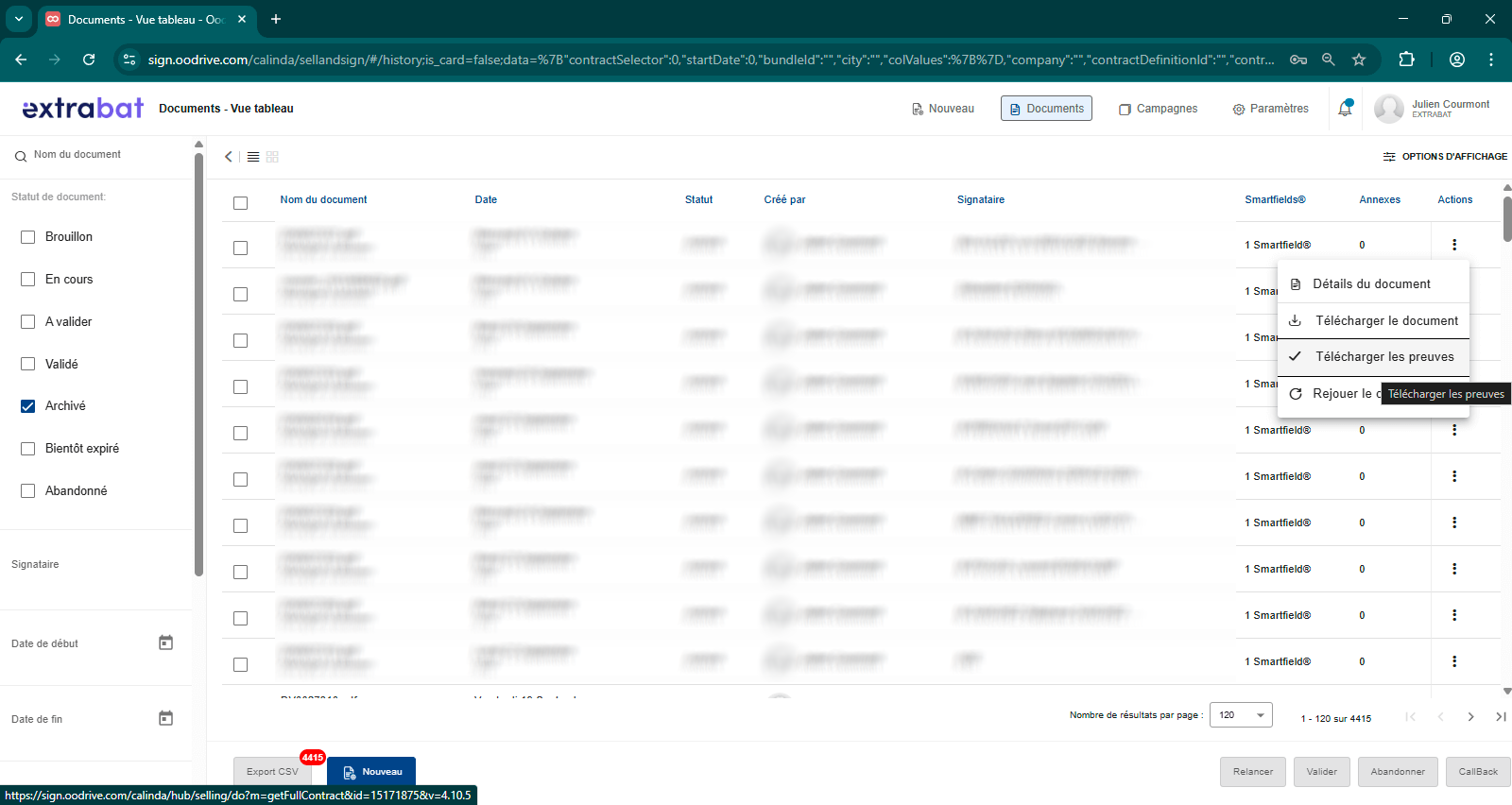Uncheck the Archivé status filter
Viewport: 1512px width, 805px height.
(x=28, y=406)
